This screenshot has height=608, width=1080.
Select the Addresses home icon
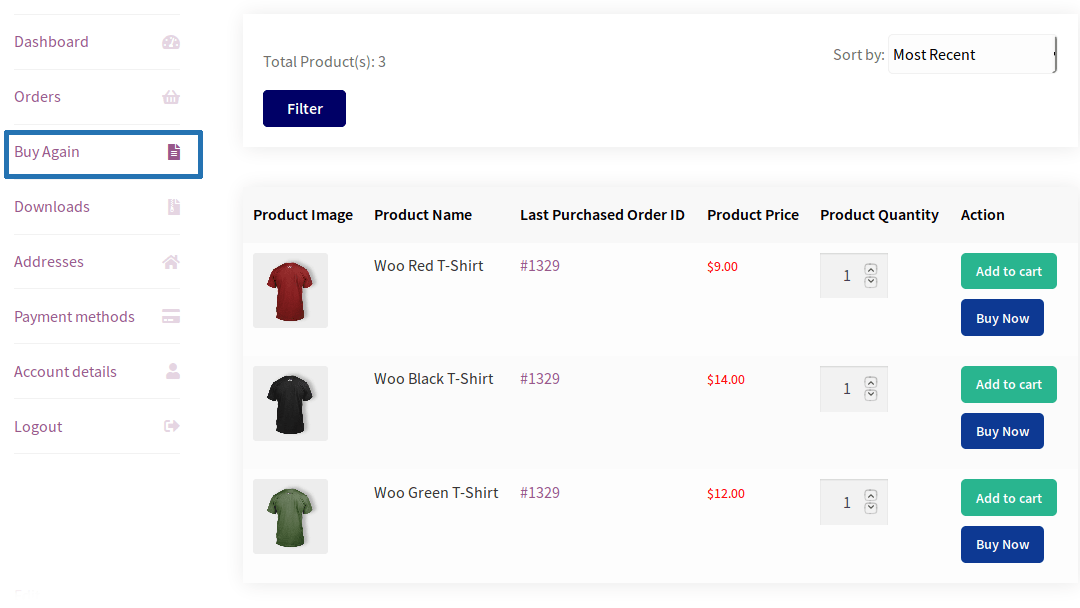tap(170, 261)
